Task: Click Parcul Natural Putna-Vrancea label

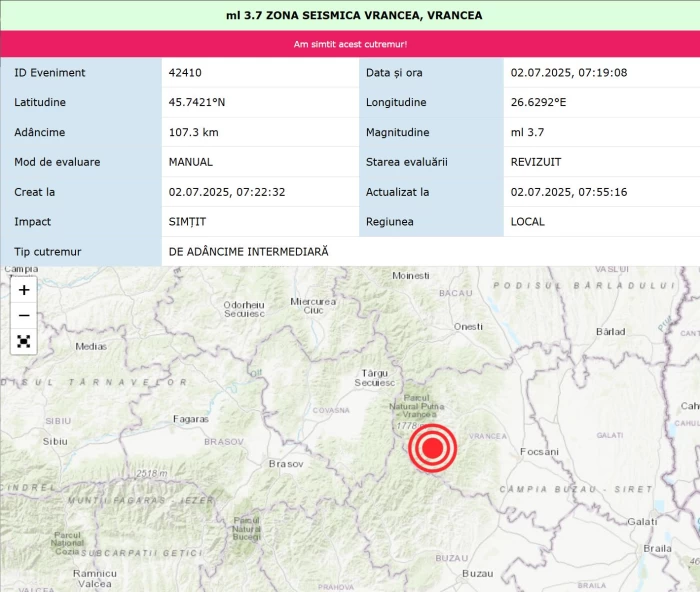Action: click(x=417, y=406)
